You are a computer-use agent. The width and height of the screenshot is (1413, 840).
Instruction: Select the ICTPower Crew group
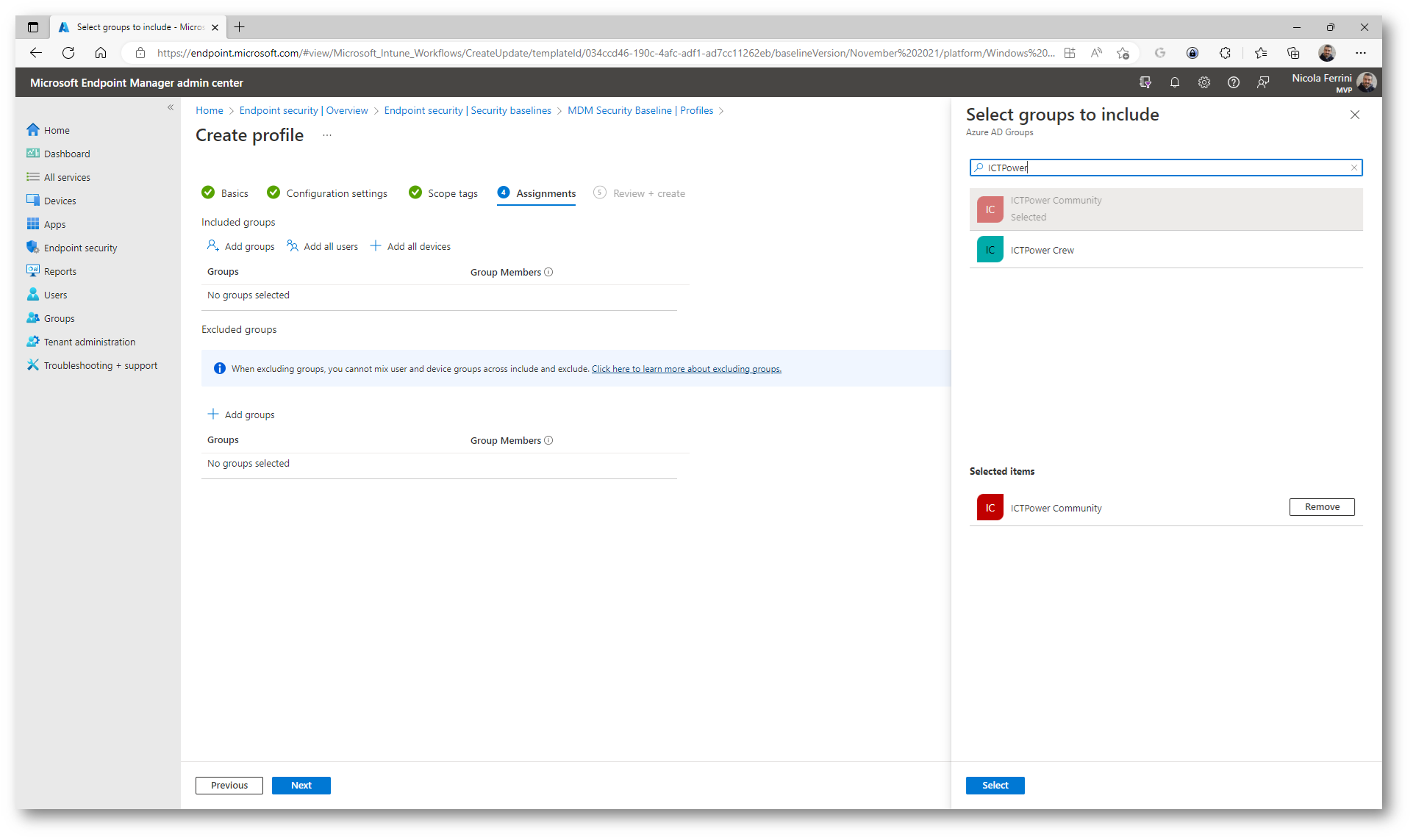tap(1042, 250)
